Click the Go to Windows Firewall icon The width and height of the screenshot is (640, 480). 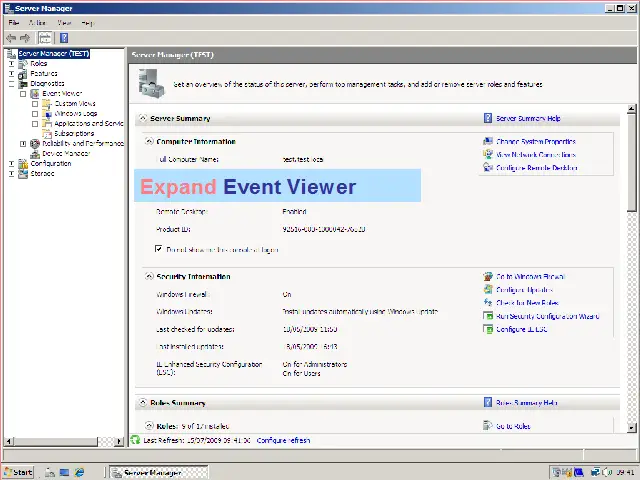click(x=488, y=276)
